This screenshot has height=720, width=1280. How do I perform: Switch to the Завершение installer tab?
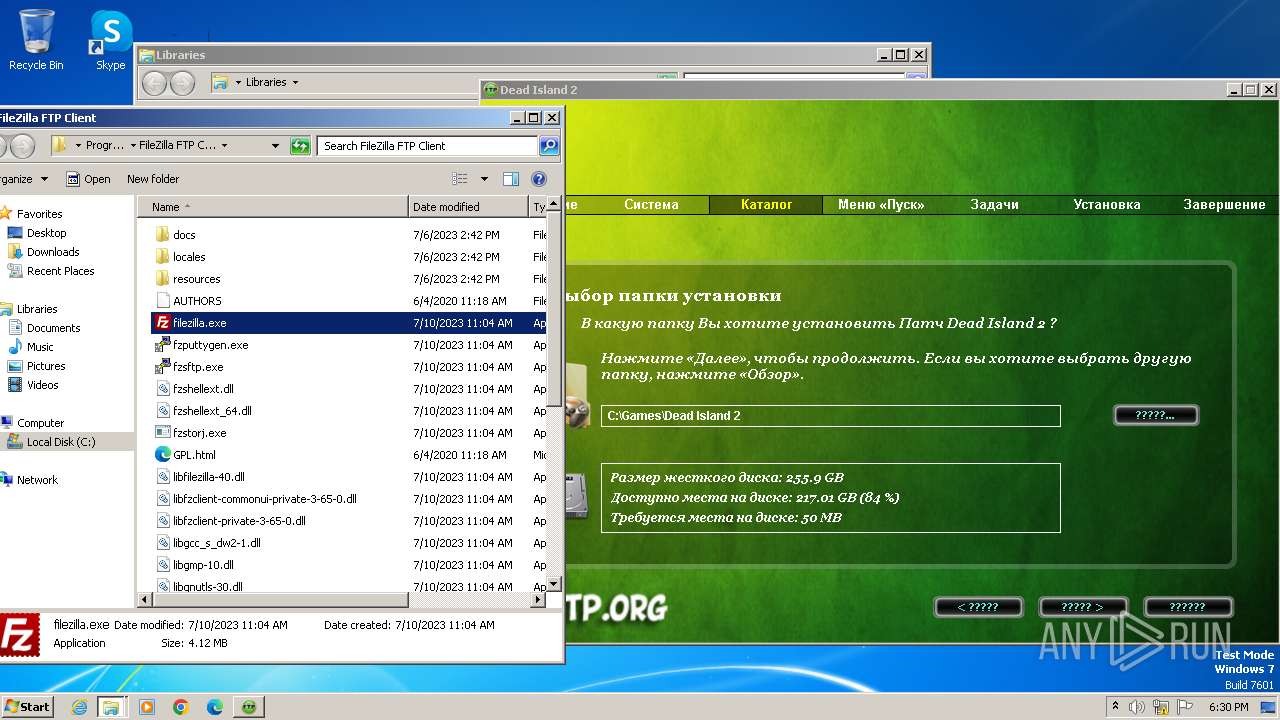[x=1224, y=205]
